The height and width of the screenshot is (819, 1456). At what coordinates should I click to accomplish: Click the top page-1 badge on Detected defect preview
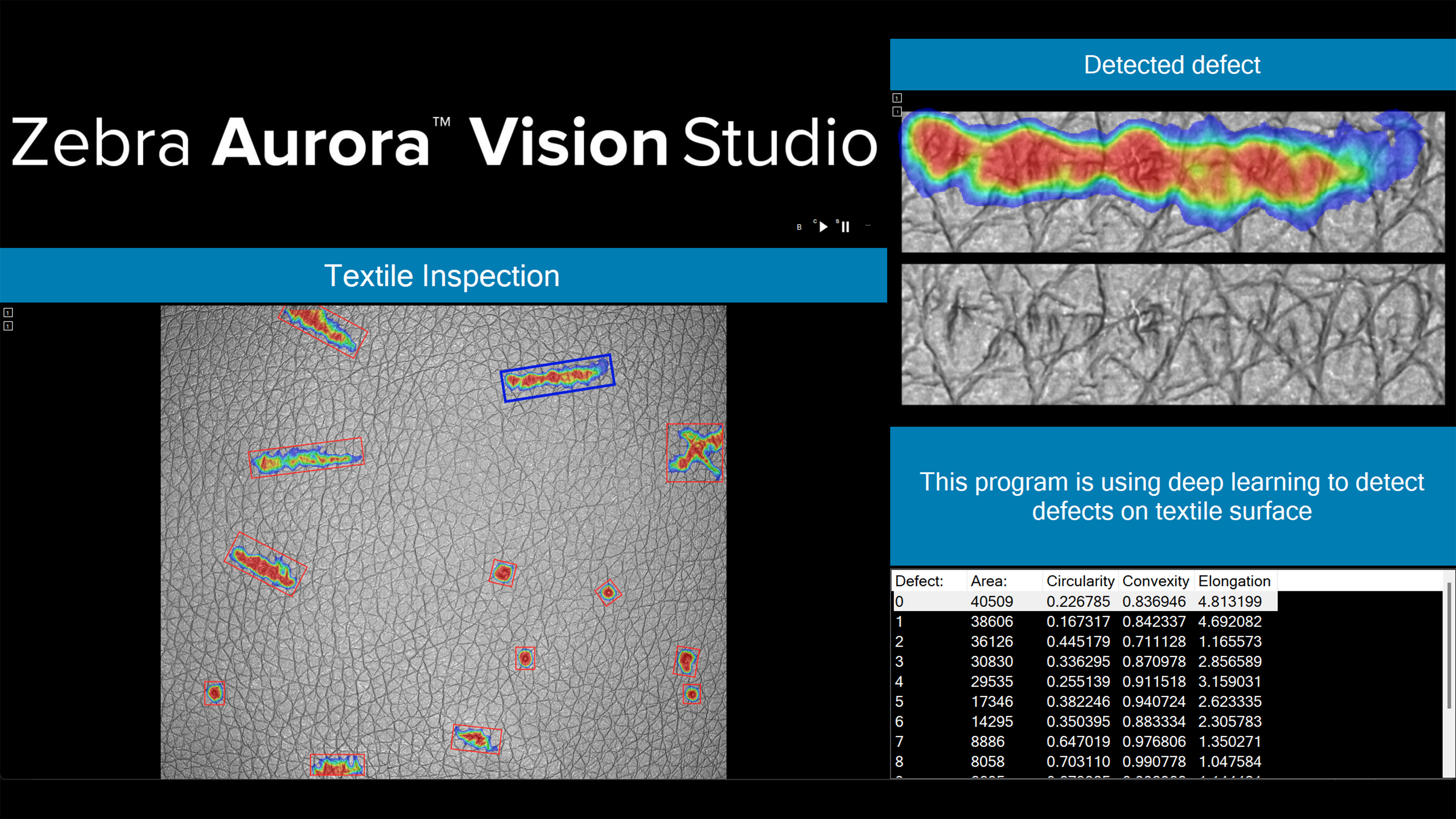tap(897, 97)
